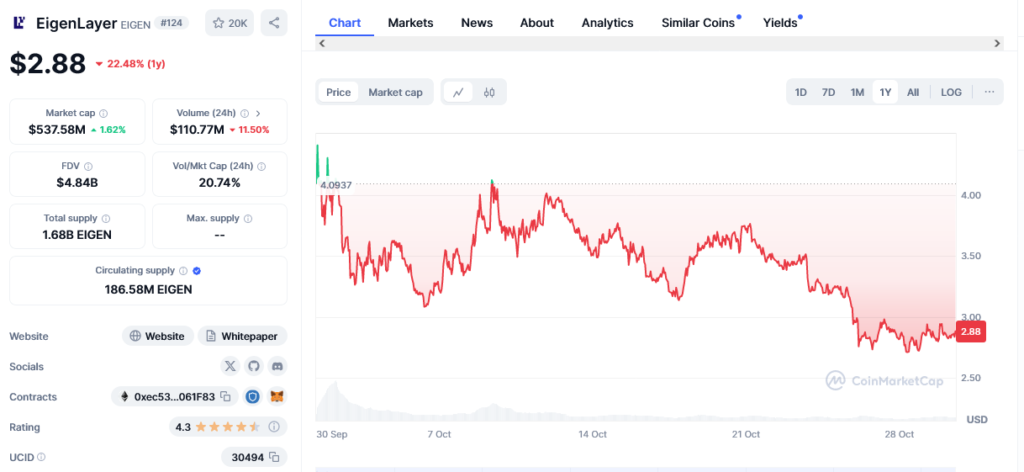Toggle chart to Market cap view
Image resolution: width=1024 pixels, height=472 pixels.
(x=395, y=92)
